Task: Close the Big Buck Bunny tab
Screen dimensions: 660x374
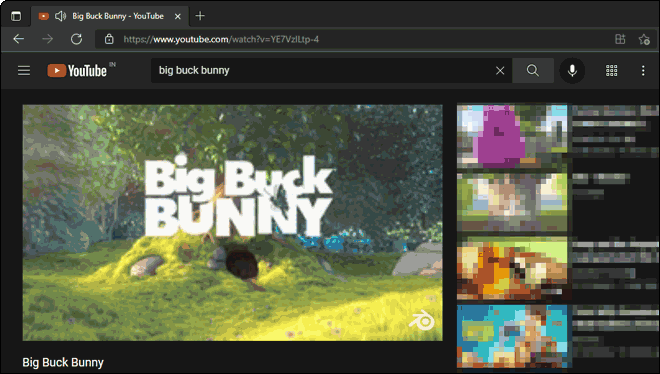Action: point(178,16)
